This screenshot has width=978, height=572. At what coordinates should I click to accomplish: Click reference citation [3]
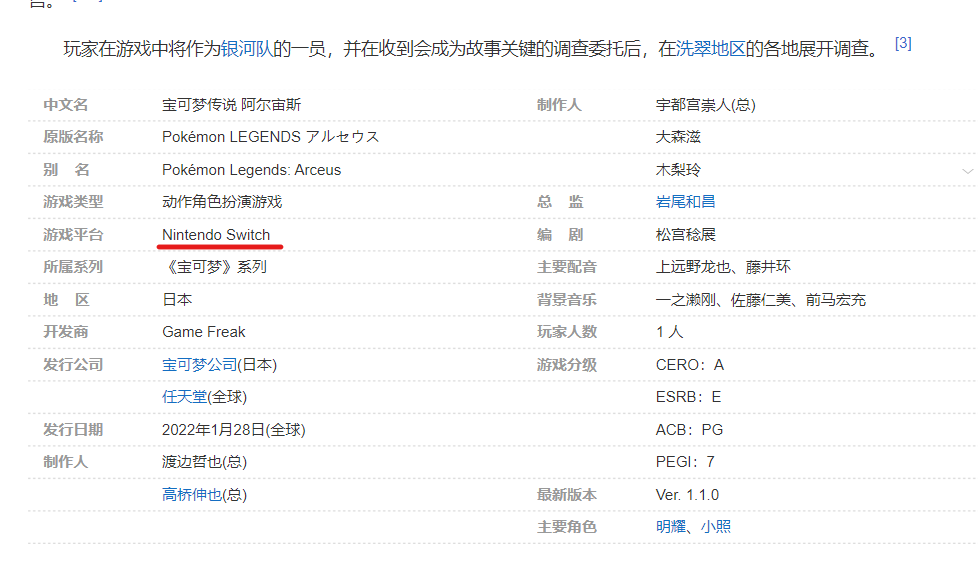(902, 43)
